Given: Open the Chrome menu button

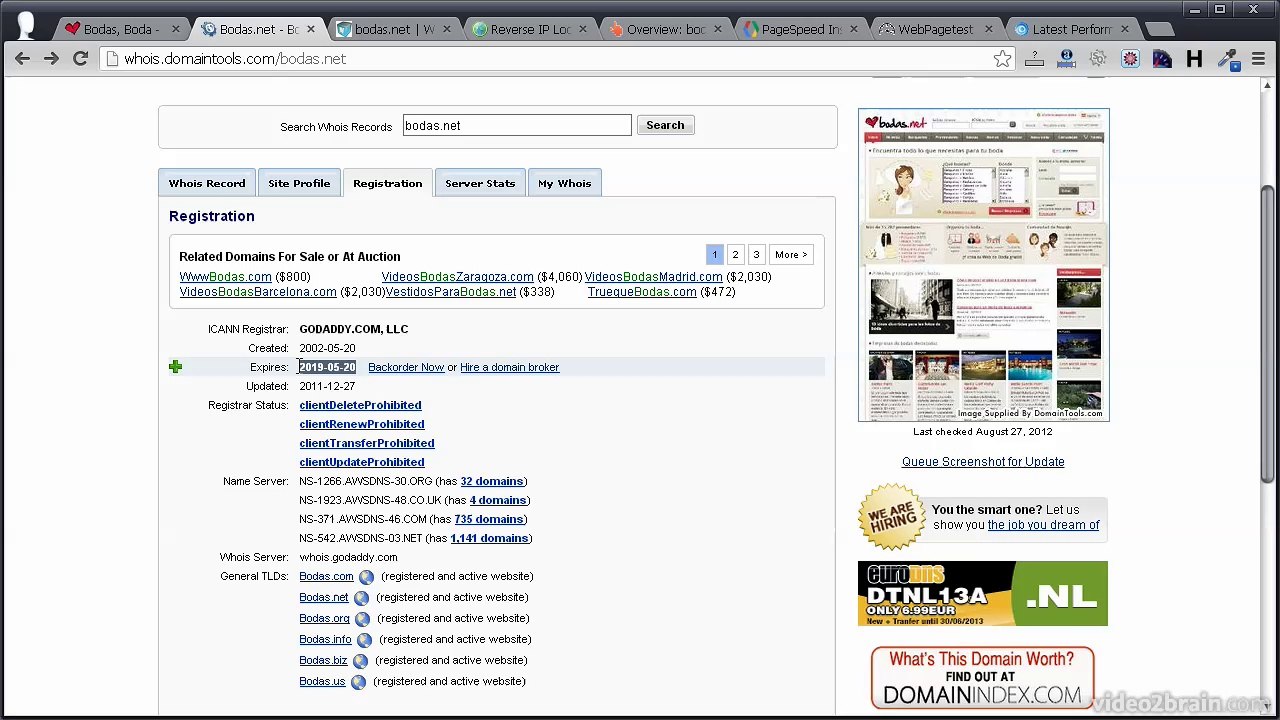Looking at the screenshot, I should pyautogui.click(x=1256, y=59).
